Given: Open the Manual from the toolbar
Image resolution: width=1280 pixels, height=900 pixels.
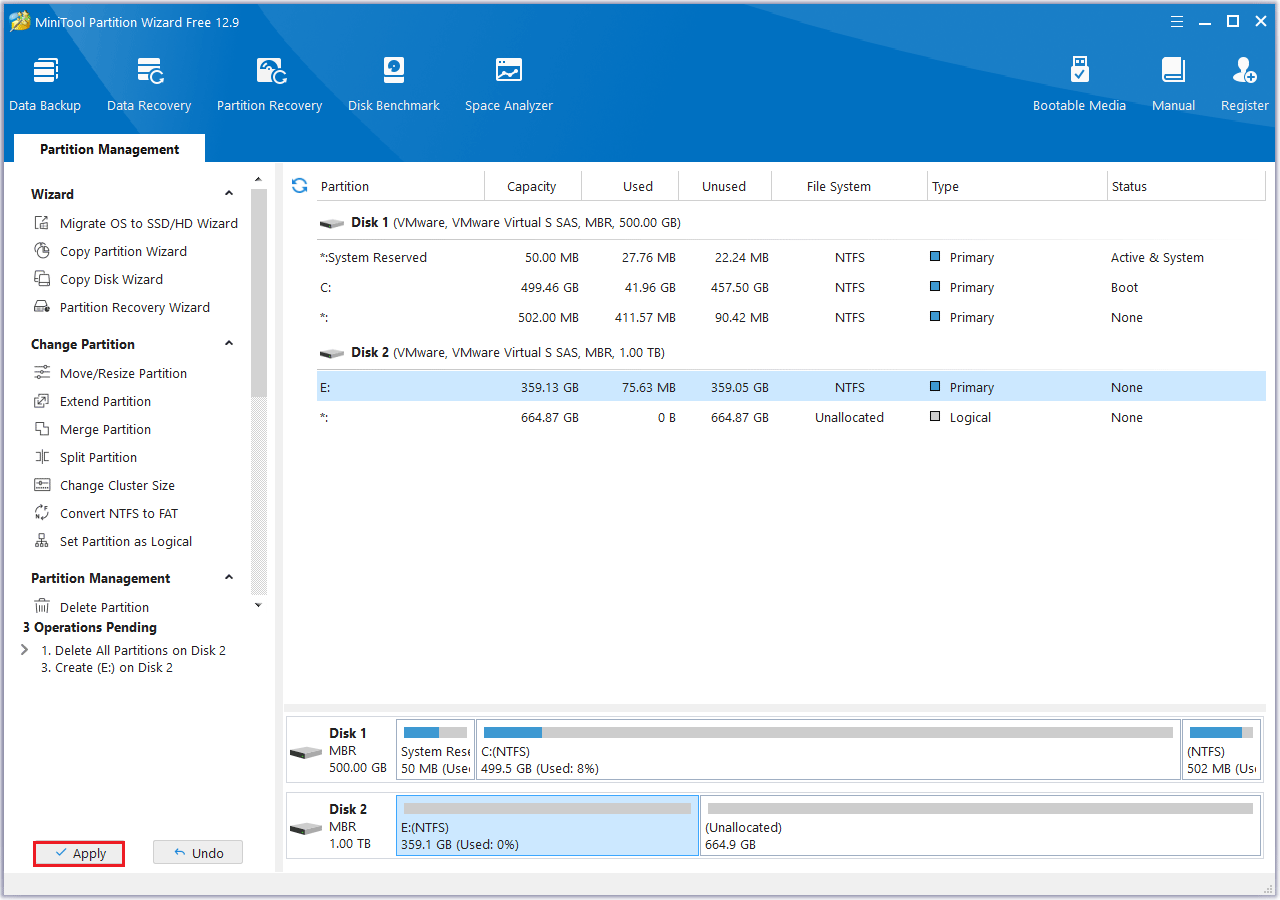Looking at the screenshot, I should point(1173,85).
